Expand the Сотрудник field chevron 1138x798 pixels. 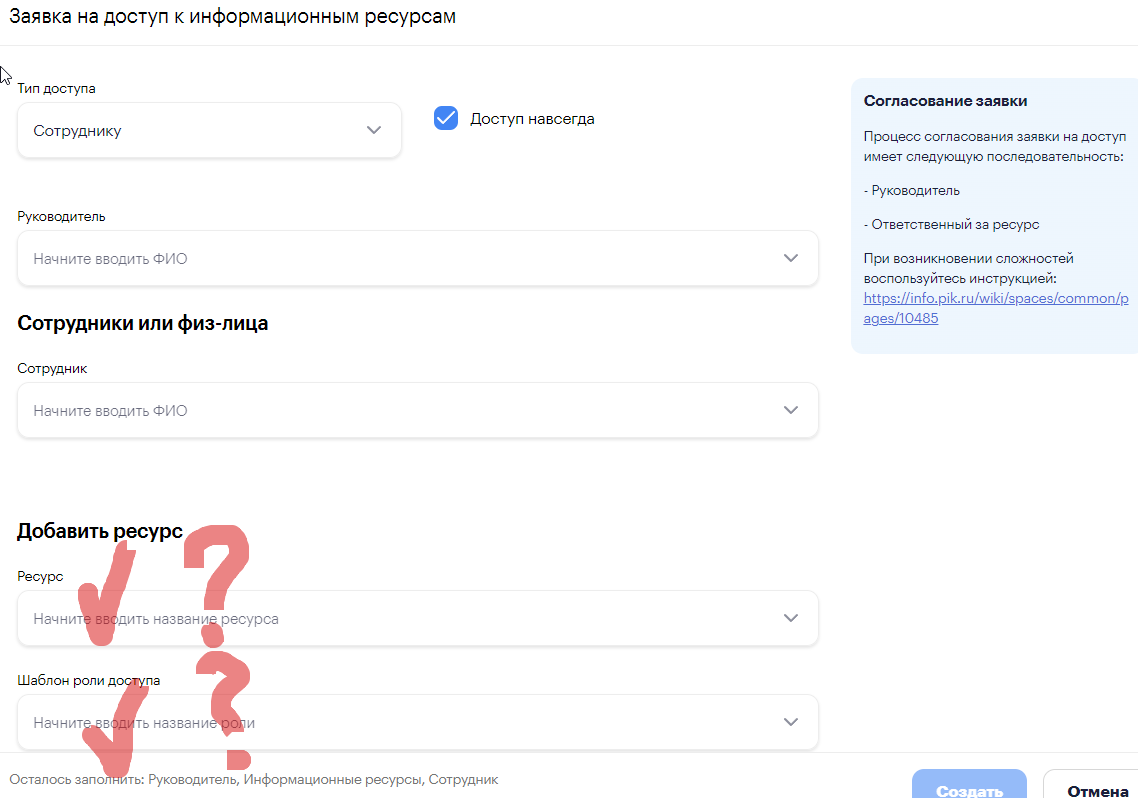pyautogui.click(x=791, y=410)
